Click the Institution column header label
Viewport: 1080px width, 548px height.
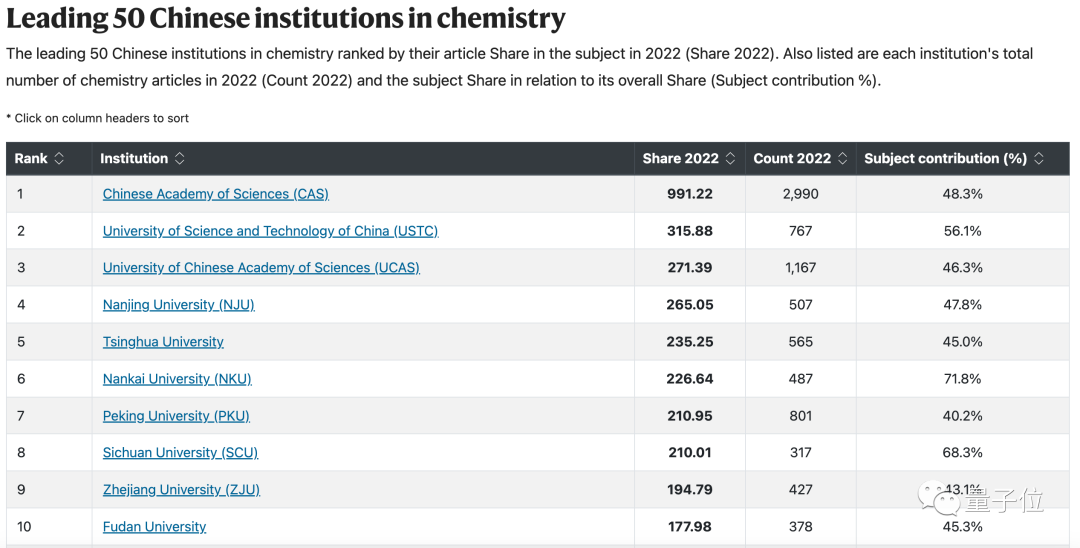coord(134,159)
